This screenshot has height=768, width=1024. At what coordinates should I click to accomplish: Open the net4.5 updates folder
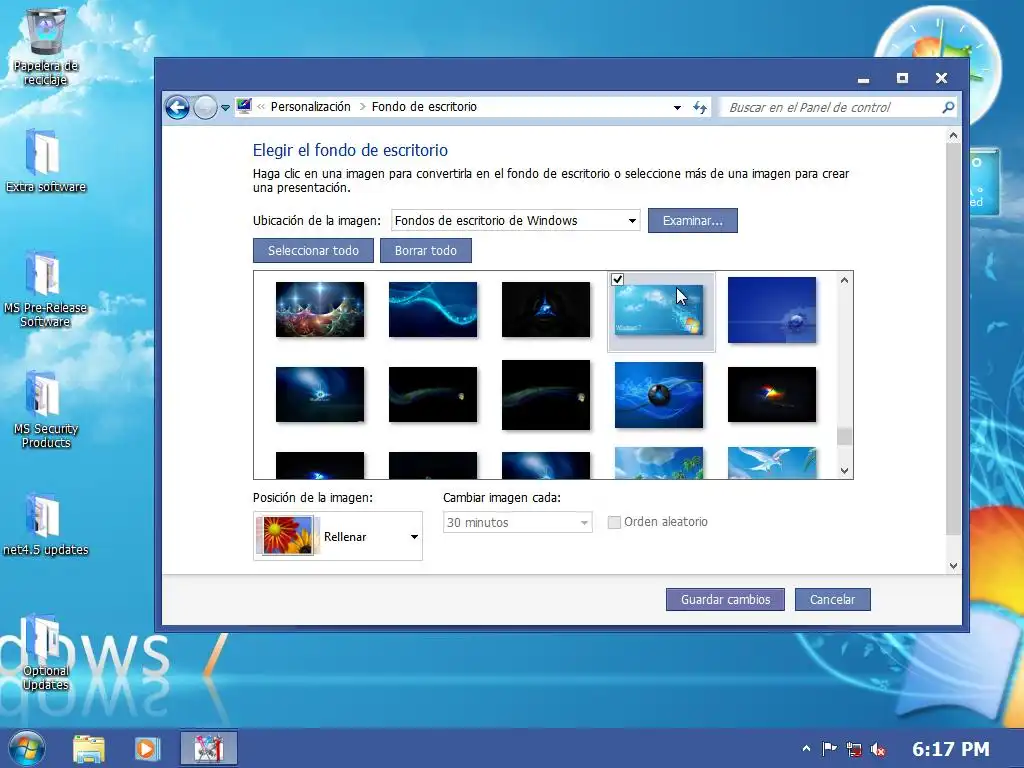[45, 524]
